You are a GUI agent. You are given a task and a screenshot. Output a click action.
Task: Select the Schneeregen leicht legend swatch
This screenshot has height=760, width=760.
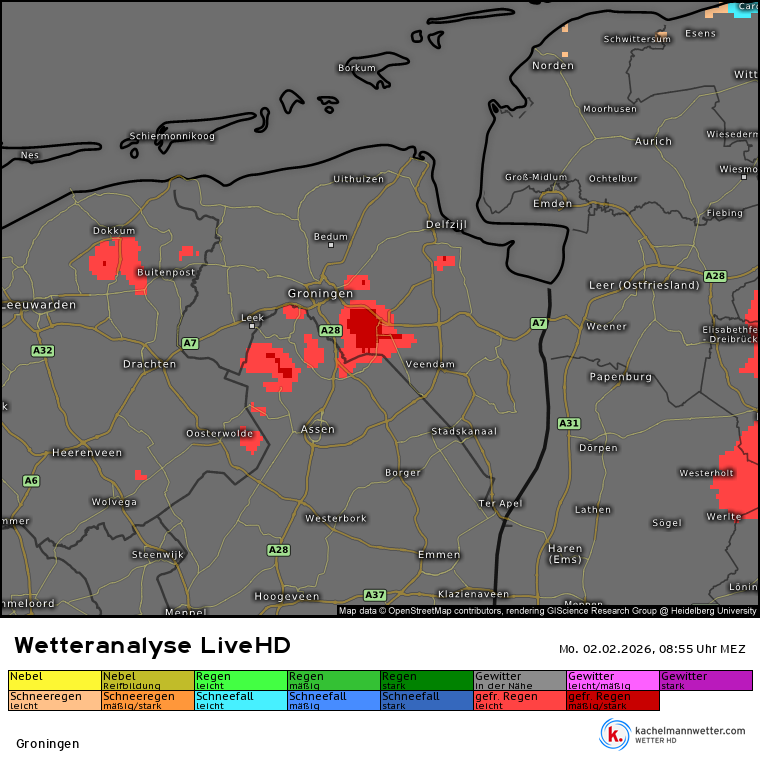click(55, 700)
